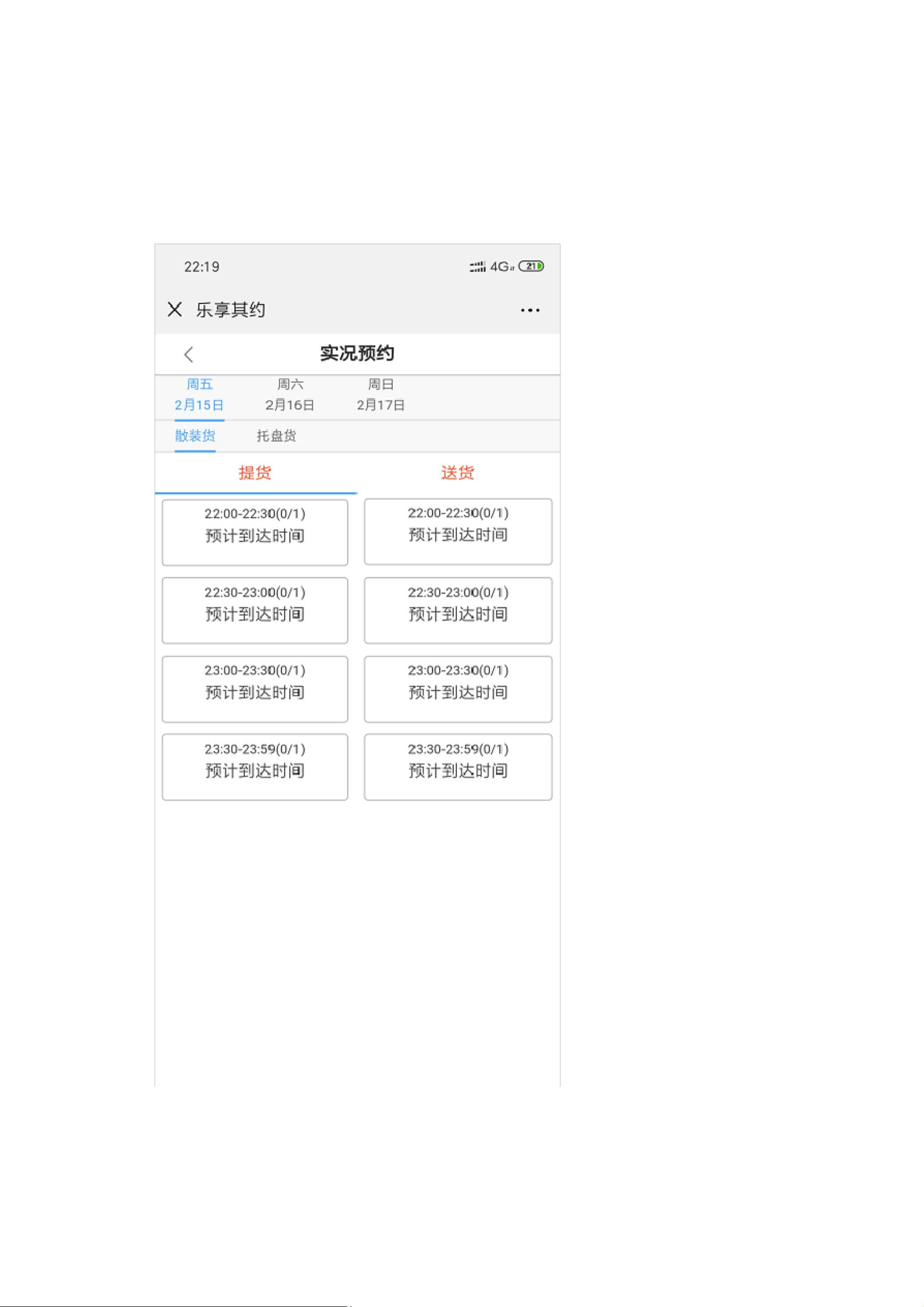Choose the 提货 22:30-23:00 time slot
The width and height of the screenshot is (924, 1307).
click(255, 610)
